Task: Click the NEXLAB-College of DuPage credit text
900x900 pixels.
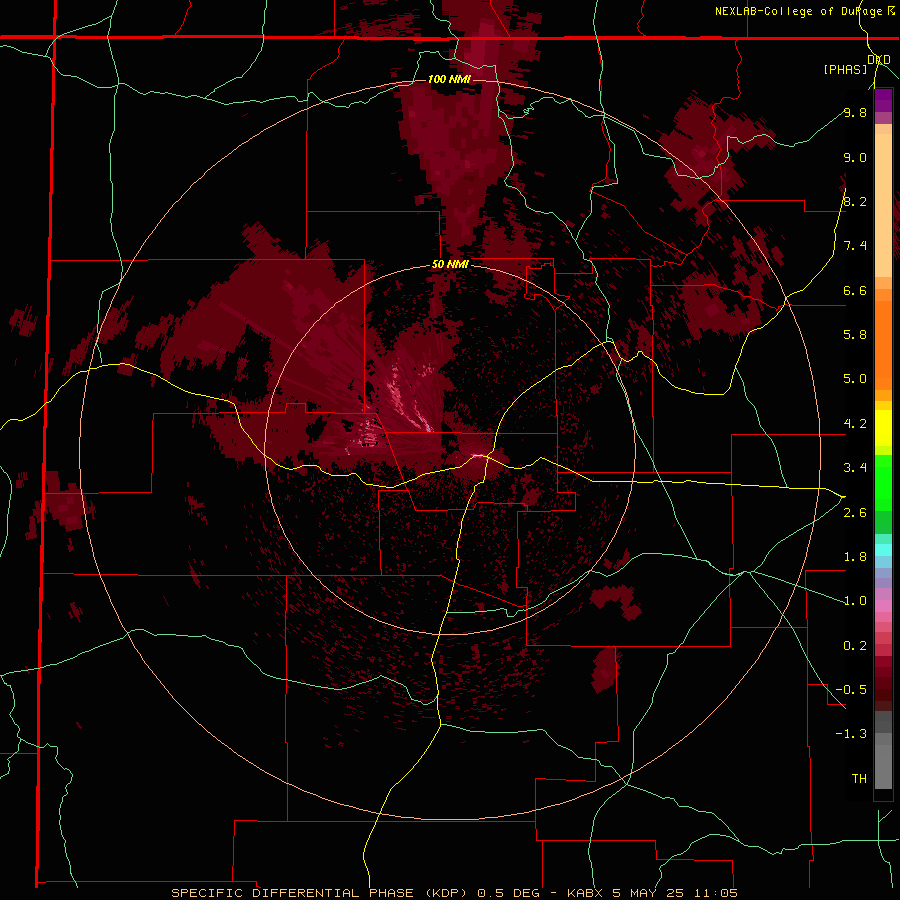Action: pyautogui.click(x=798, y=11)
